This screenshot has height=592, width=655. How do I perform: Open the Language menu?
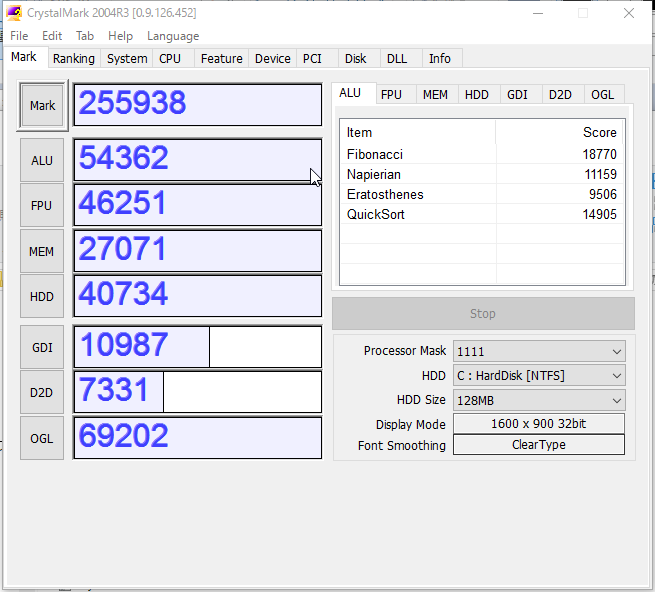point(173,36)
